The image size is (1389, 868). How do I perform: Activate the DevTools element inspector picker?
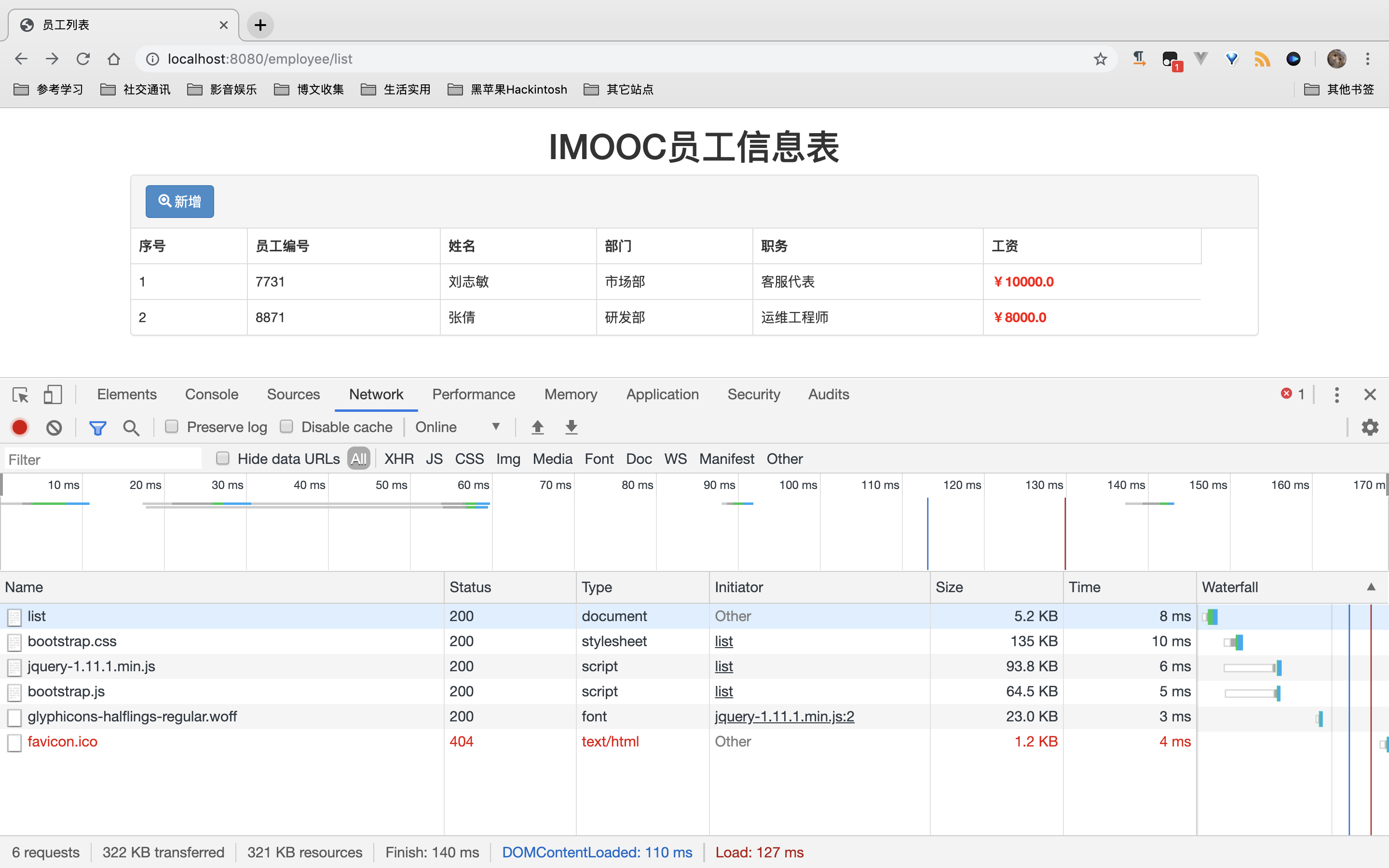21,395
